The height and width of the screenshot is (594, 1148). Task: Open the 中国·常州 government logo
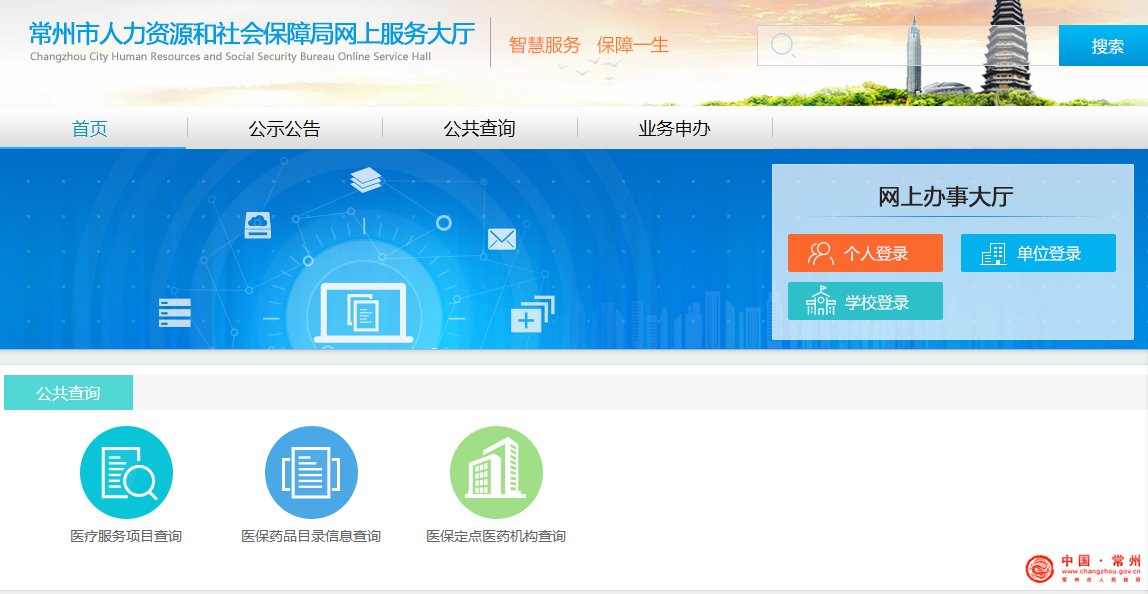[x=1084, y=568]
